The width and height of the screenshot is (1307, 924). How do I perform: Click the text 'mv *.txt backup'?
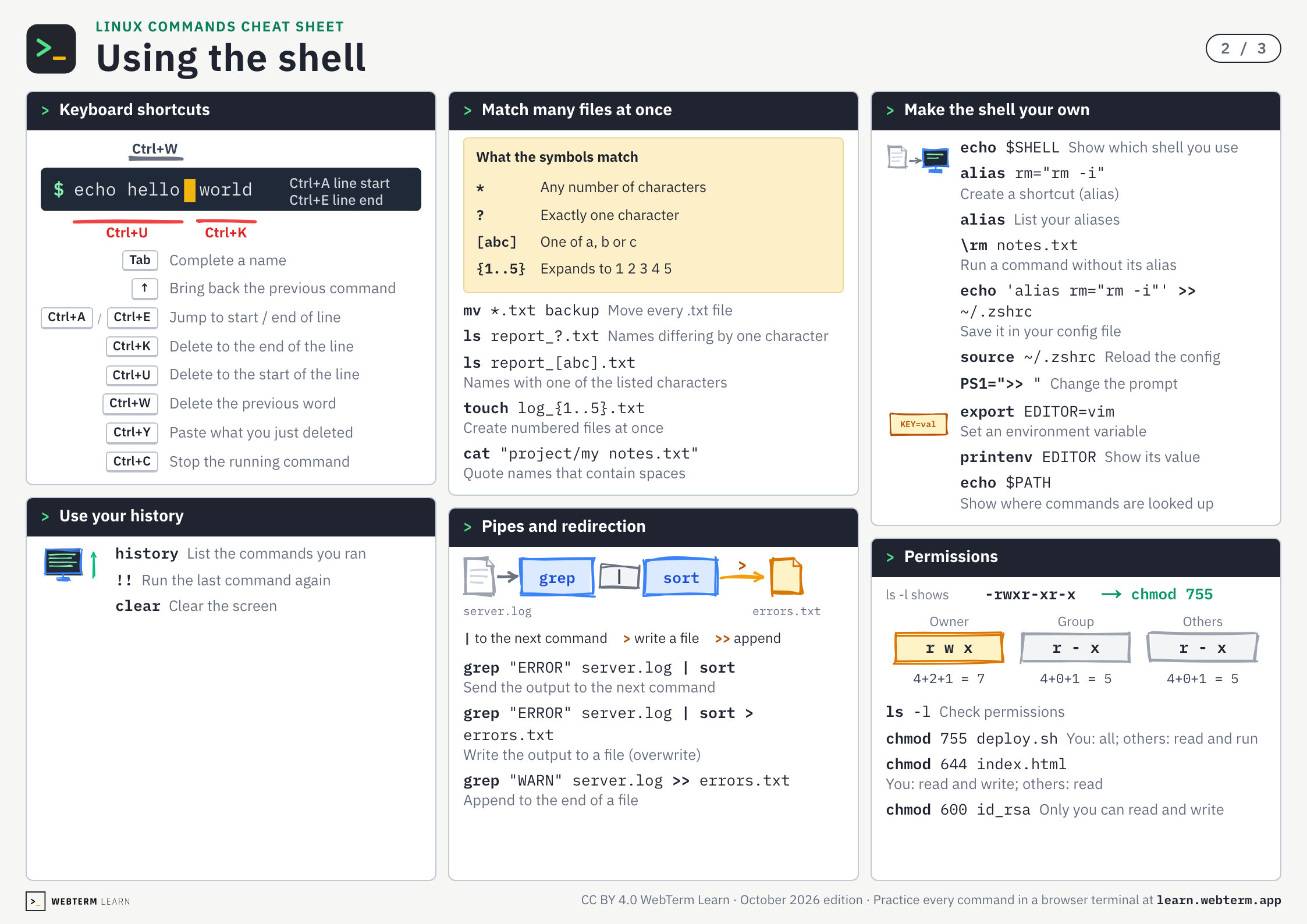click(x=531, y=311)
